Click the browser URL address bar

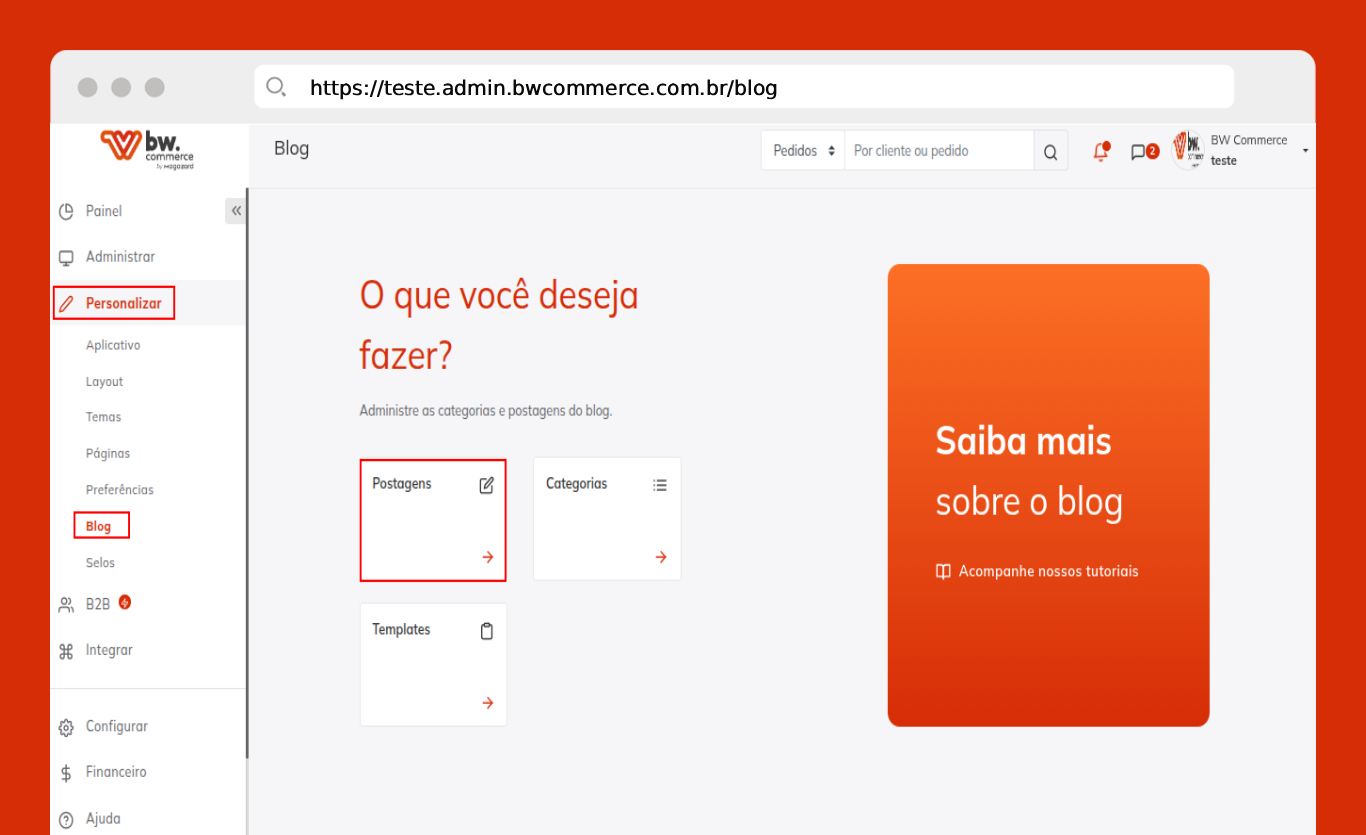pyautogui.click(x=743, y=88)
